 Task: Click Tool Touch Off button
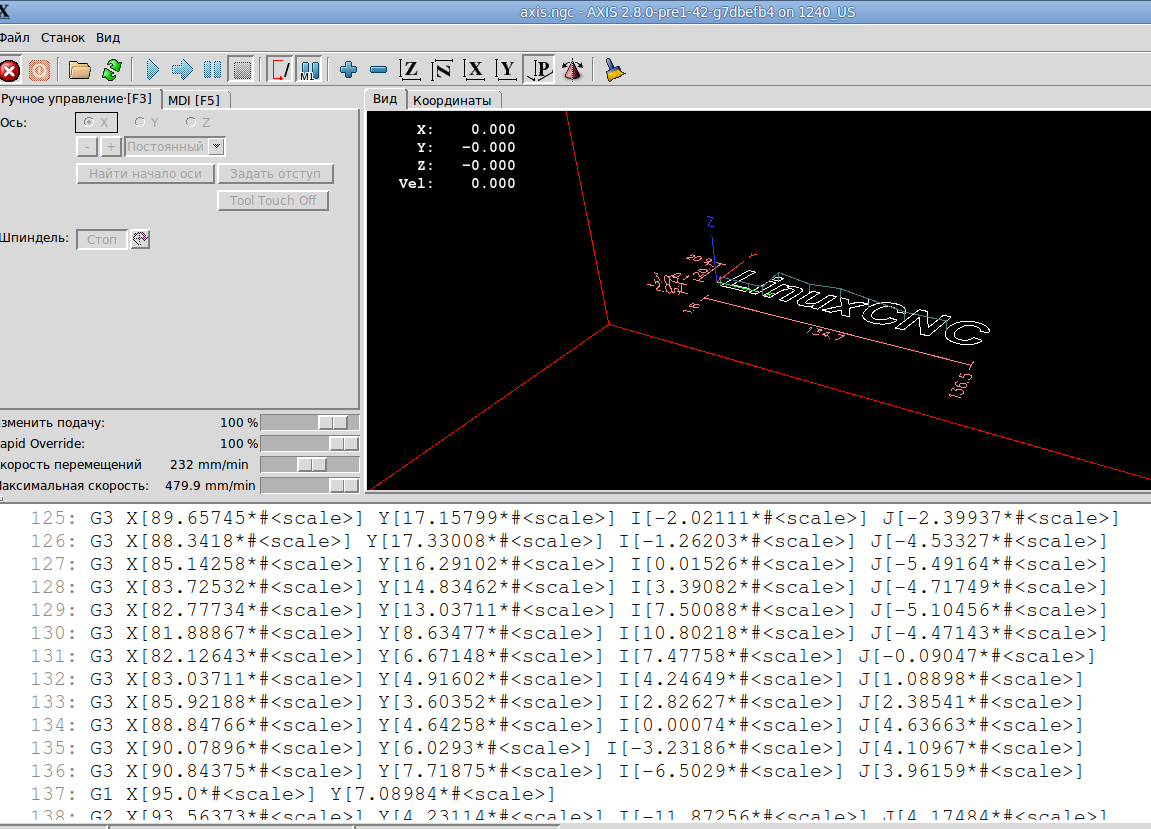[273, 201]
